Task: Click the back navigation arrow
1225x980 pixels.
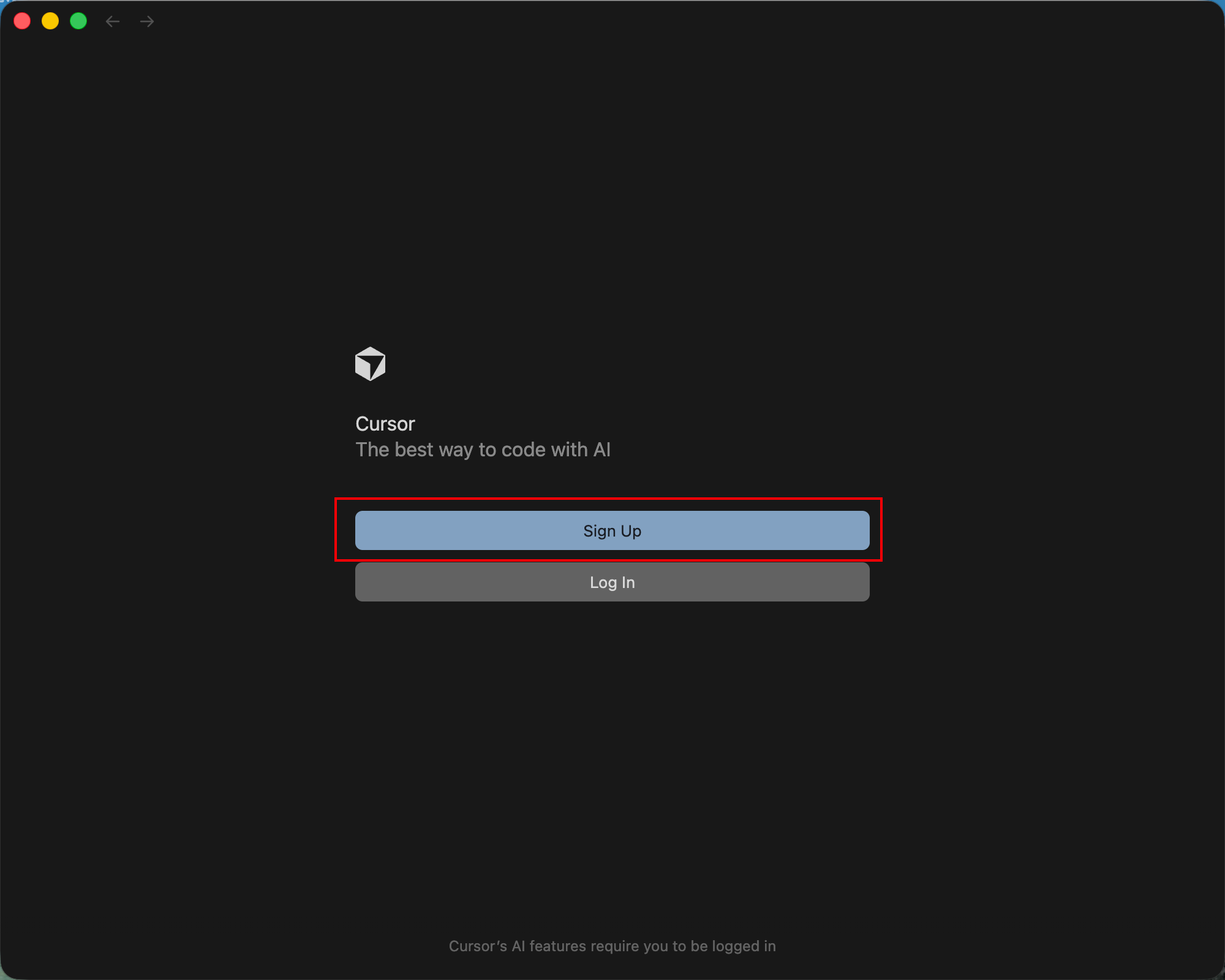Action: pos(113,22)
